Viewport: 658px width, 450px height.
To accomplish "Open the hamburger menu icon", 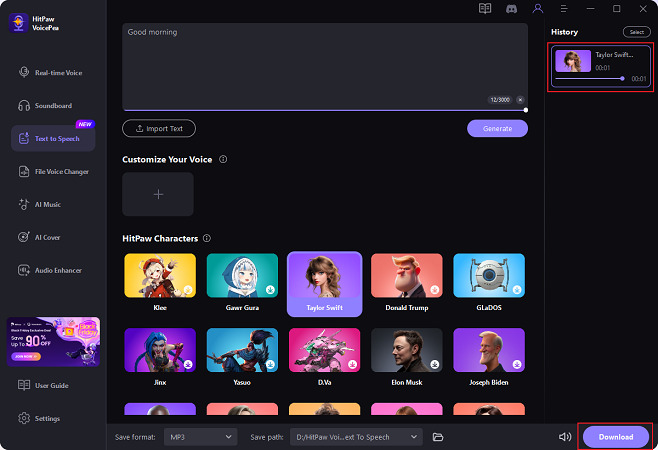I will click(x=564, y=8).
